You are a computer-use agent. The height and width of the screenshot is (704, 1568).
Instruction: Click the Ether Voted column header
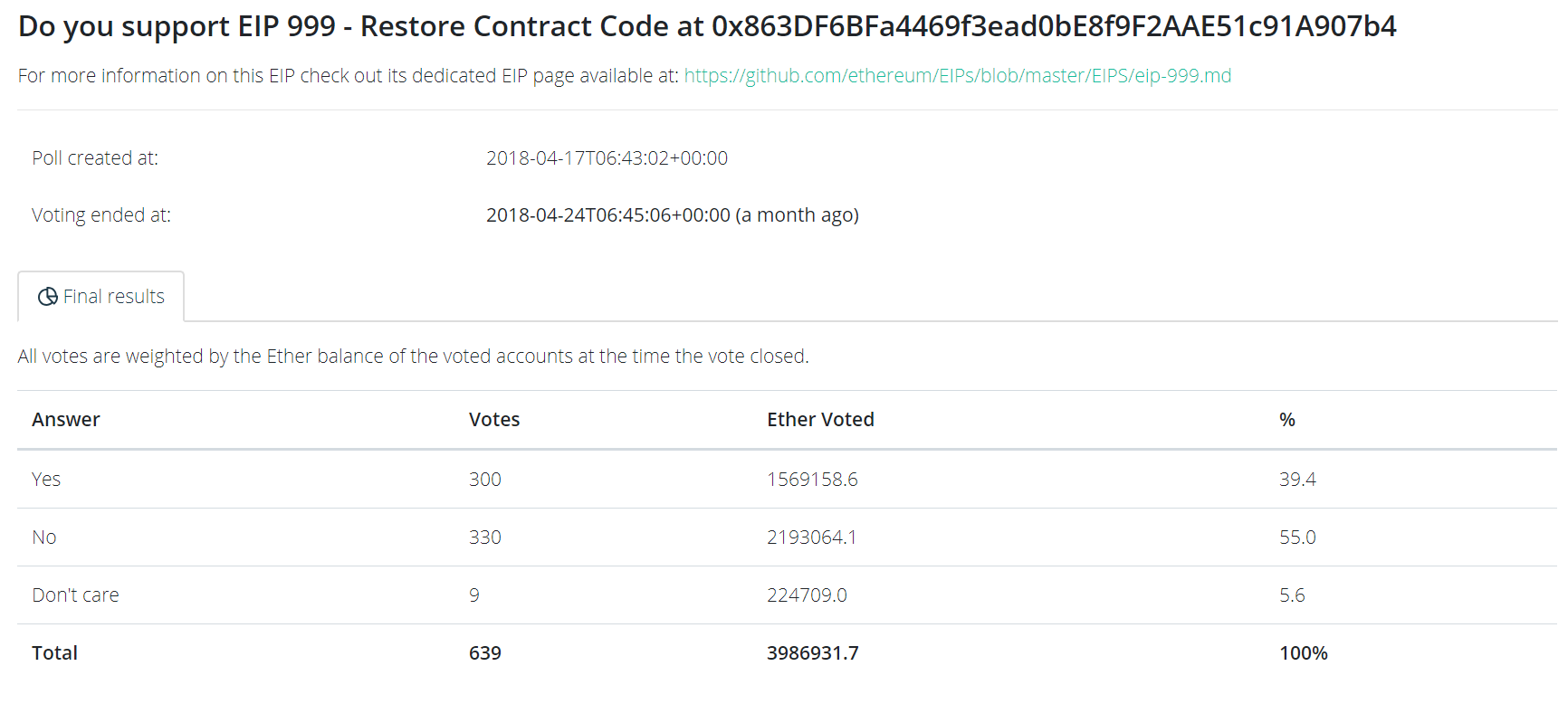click(820, 420)
